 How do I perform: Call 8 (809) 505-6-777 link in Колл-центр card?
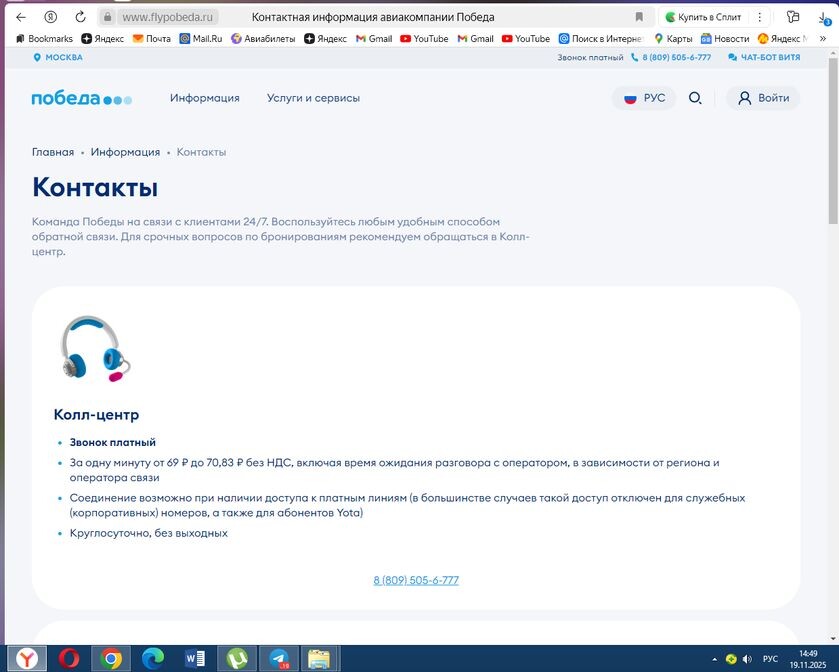coord(416,580)
